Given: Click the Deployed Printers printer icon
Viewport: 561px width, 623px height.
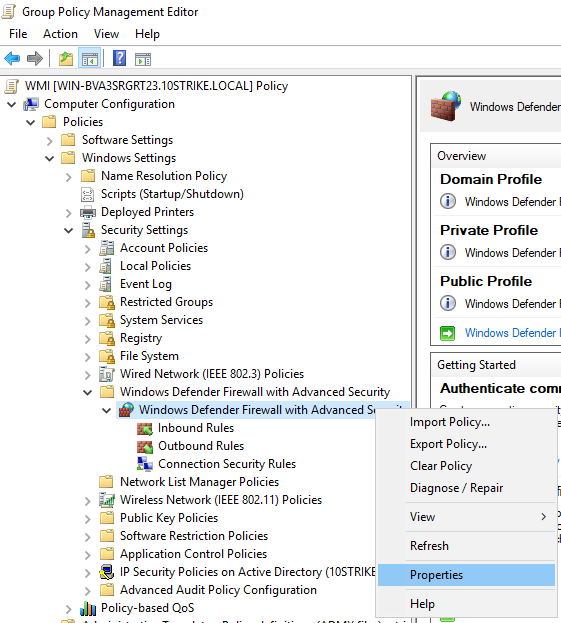Looking at the screenshot, I should (x=88, y=212).
